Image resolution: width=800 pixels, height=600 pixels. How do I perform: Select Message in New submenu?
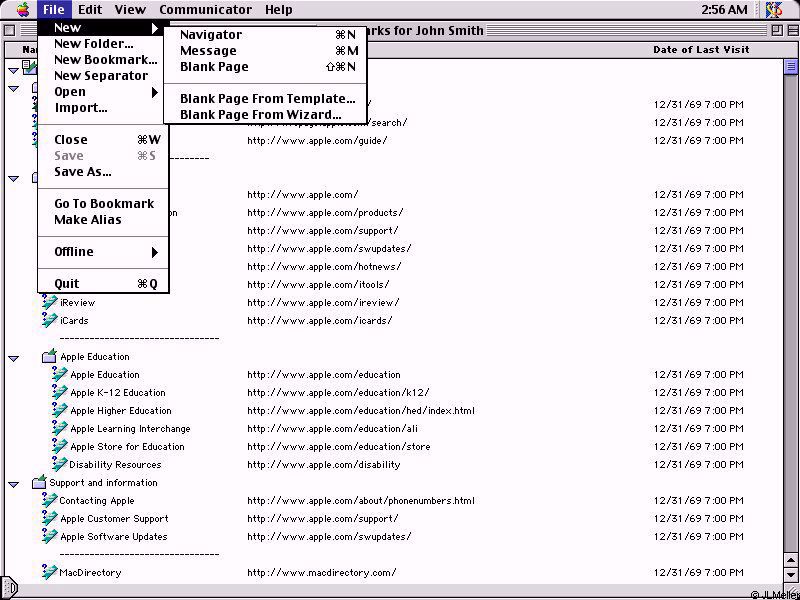point(265,51)
